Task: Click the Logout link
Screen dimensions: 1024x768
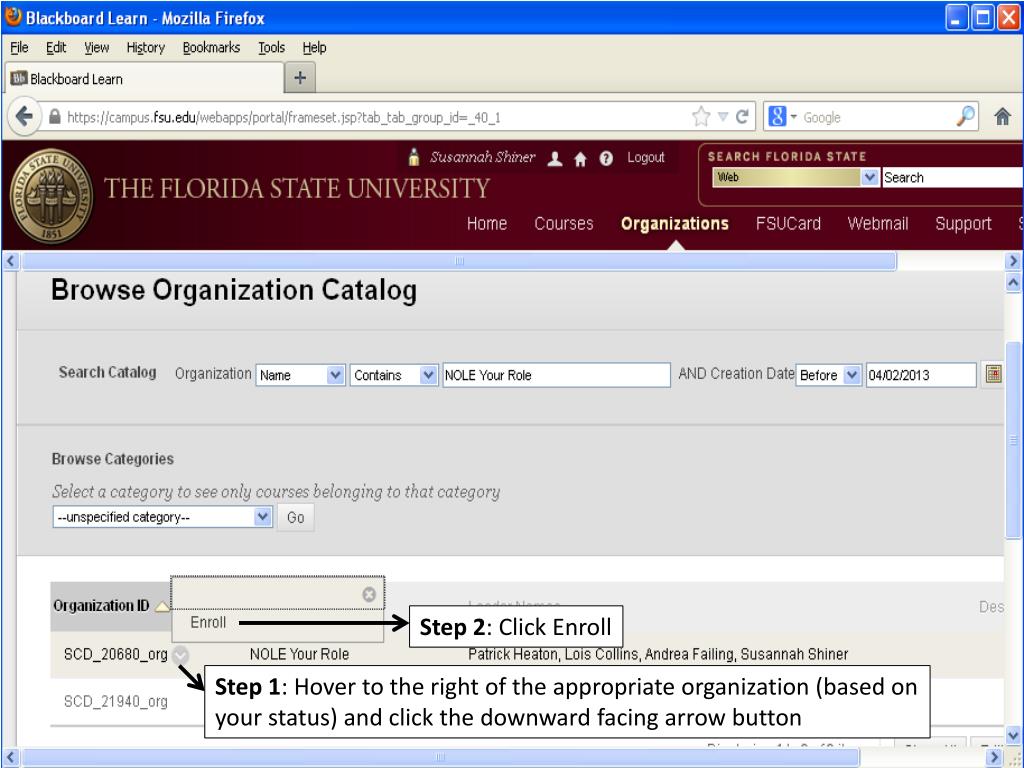Action: (645, 158)
